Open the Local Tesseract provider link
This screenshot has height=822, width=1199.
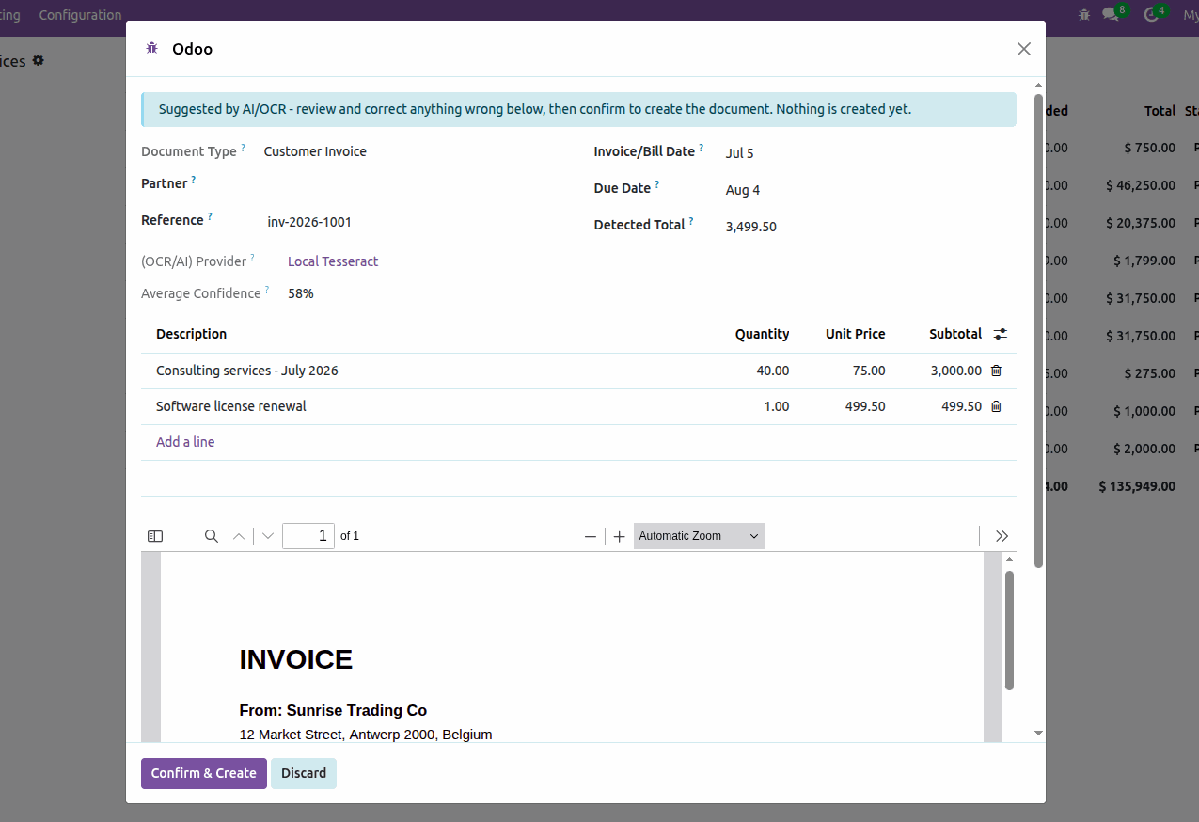point(333,262)
